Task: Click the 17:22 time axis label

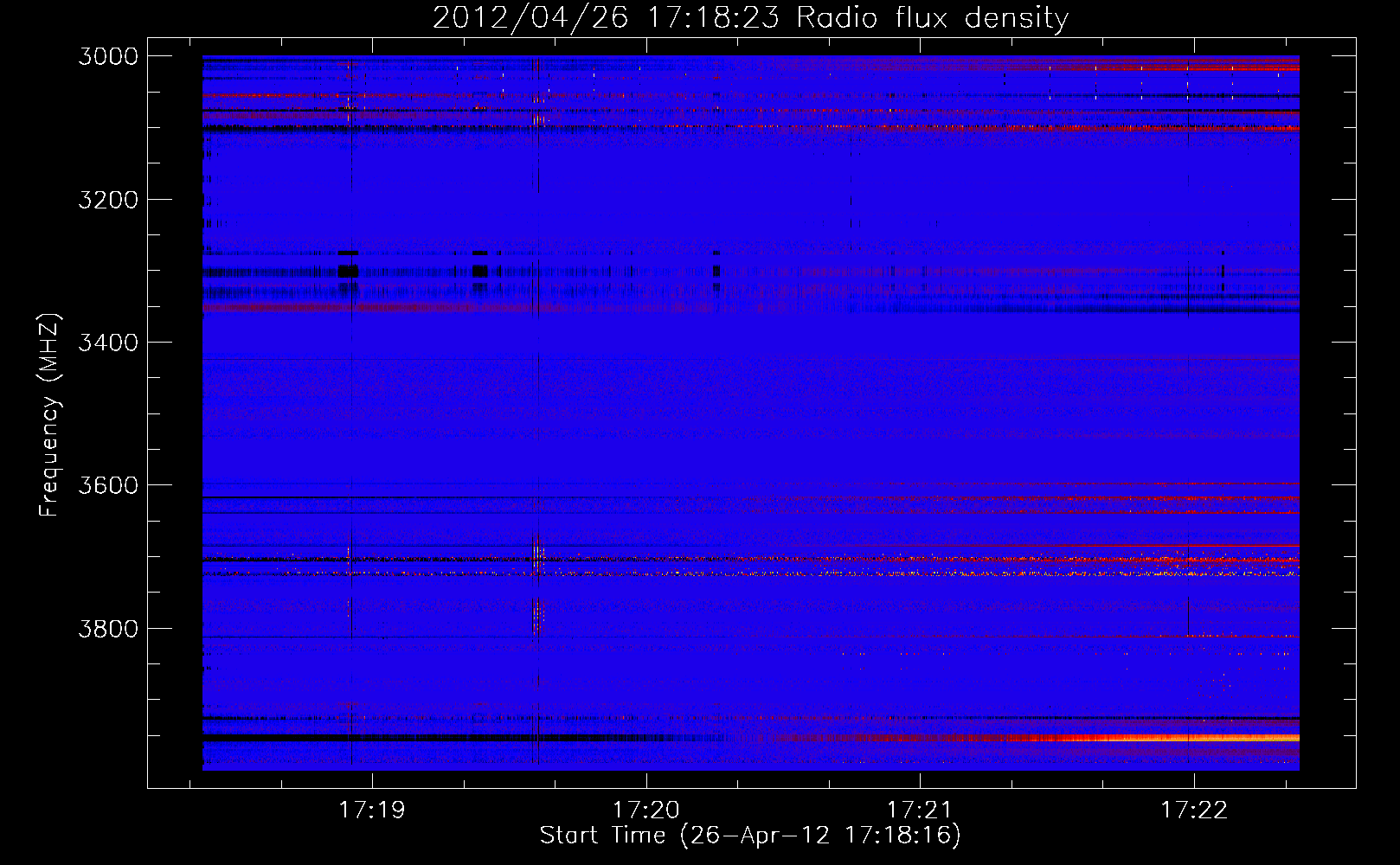Action: pyautogui.click(x=1194, y=810)
